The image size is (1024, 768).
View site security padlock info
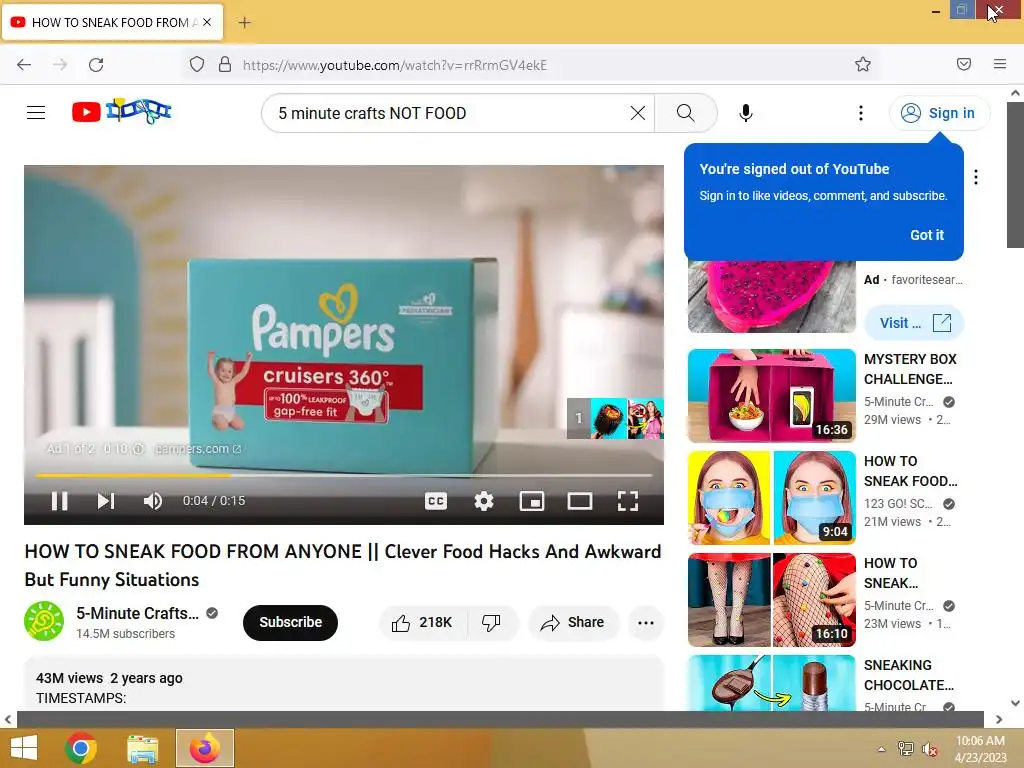225,65
